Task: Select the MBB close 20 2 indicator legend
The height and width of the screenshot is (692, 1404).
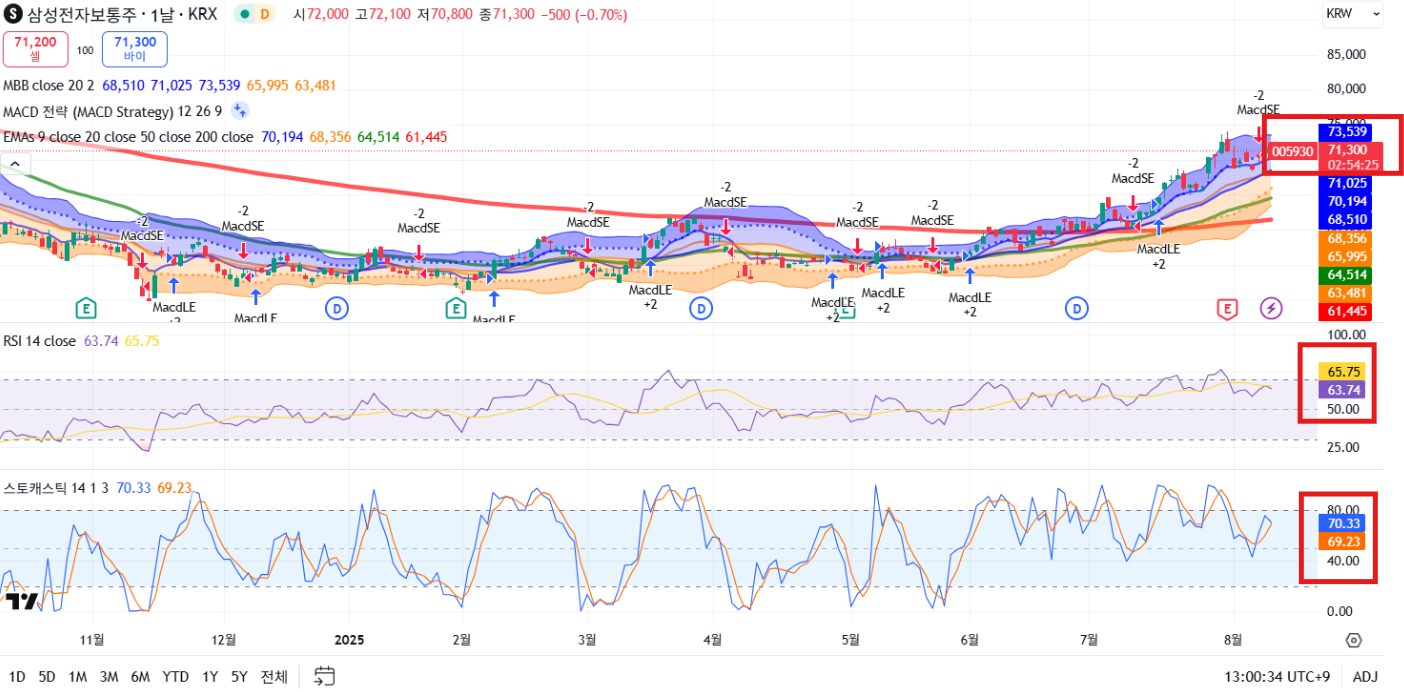Action: point(48,86)
